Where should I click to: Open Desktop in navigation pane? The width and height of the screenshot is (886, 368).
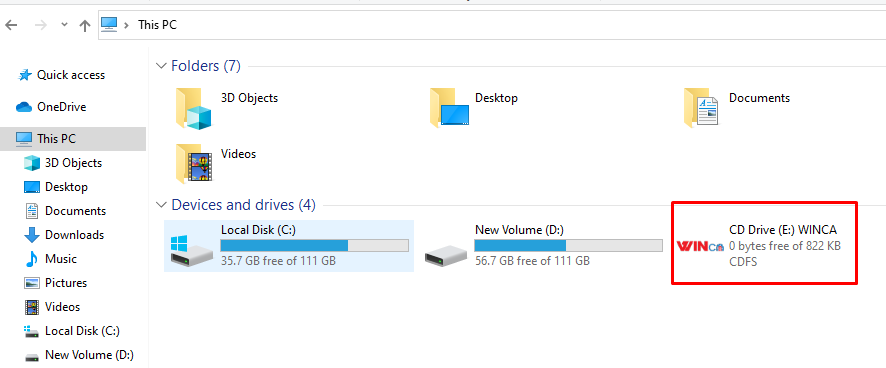(67, 187)
